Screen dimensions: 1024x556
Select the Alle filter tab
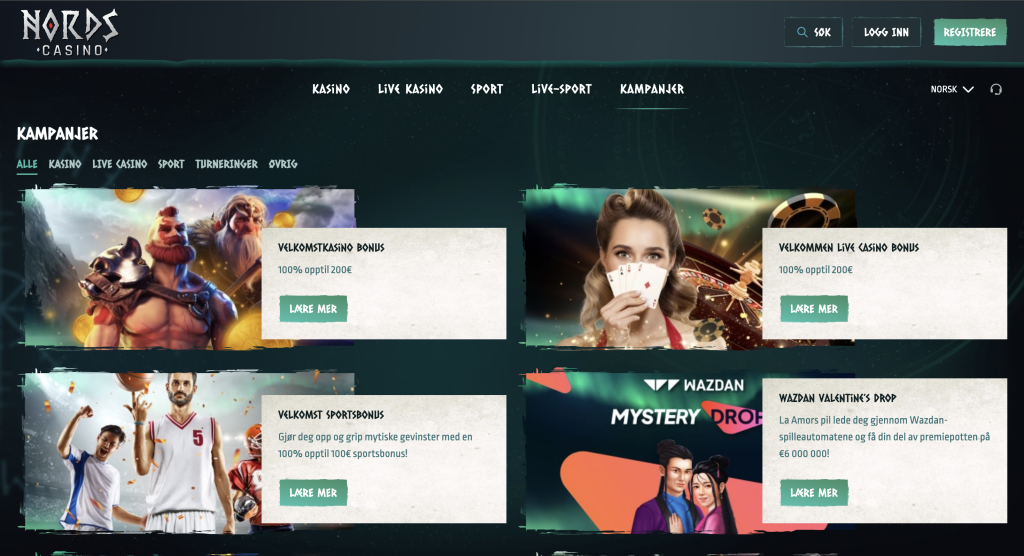tap(27, 164)
